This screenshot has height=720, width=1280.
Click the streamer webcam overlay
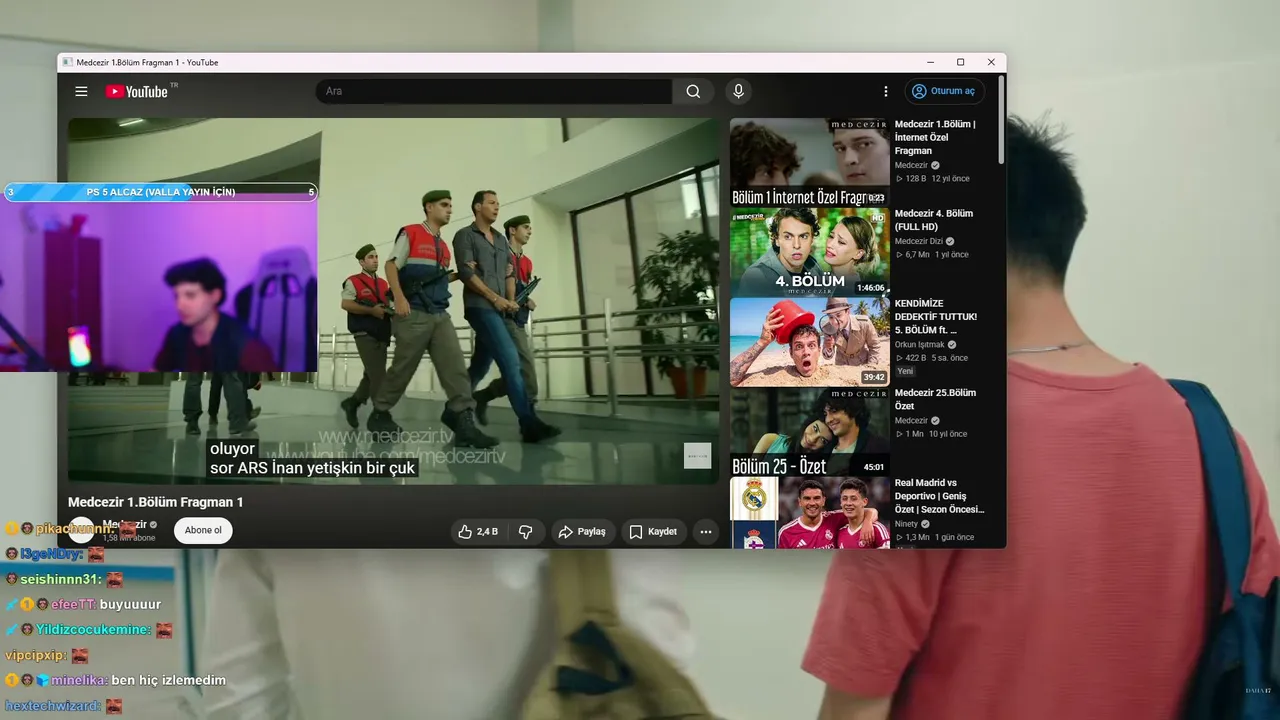click(159, 286)
